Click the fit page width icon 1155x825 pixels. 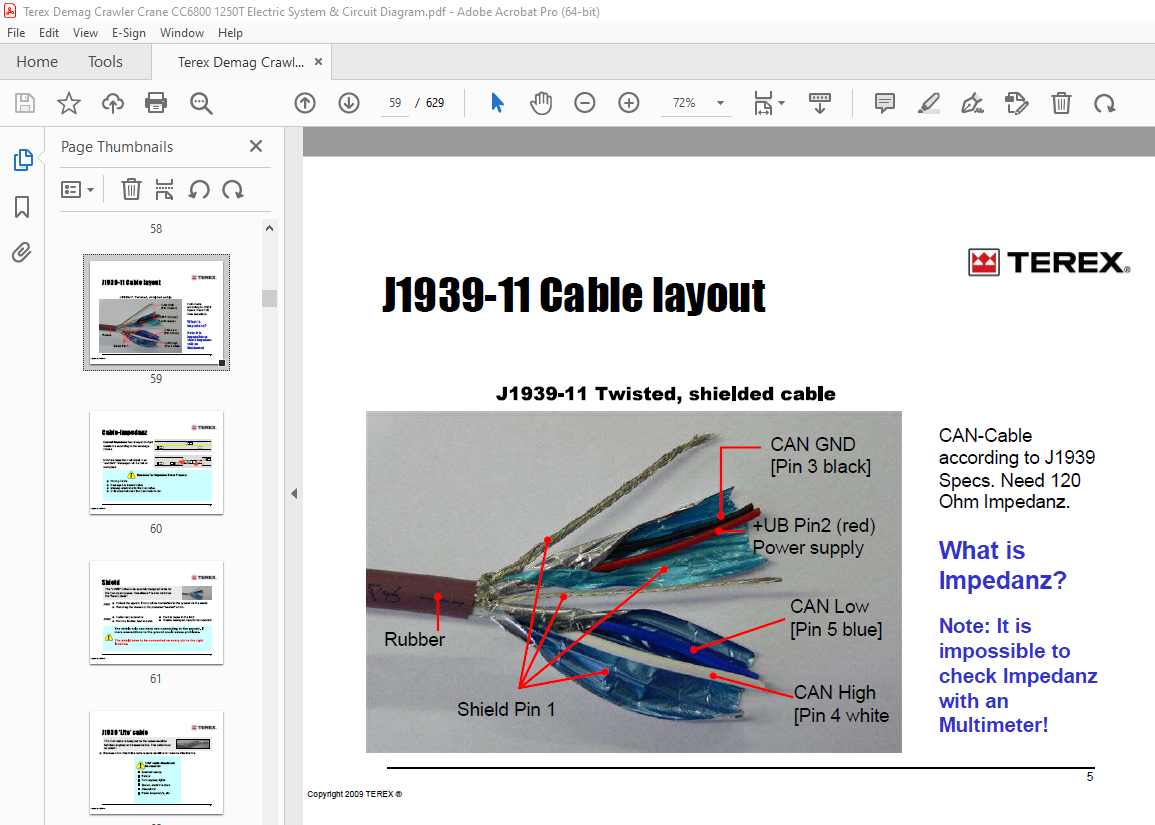tap(763, 103)
